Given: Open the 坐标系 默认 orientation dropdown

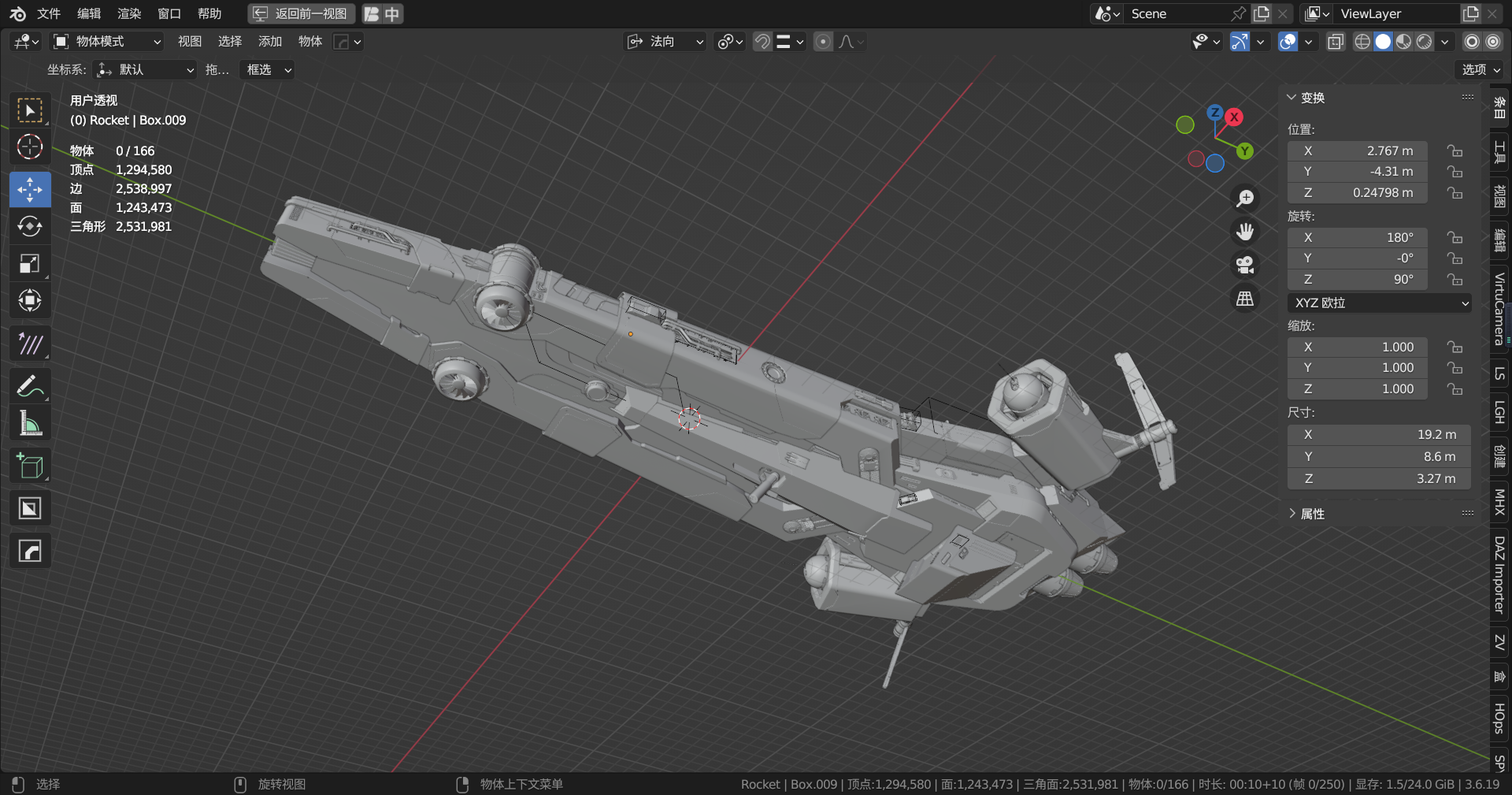Looking at the screenshot, I should coord(144,69).
